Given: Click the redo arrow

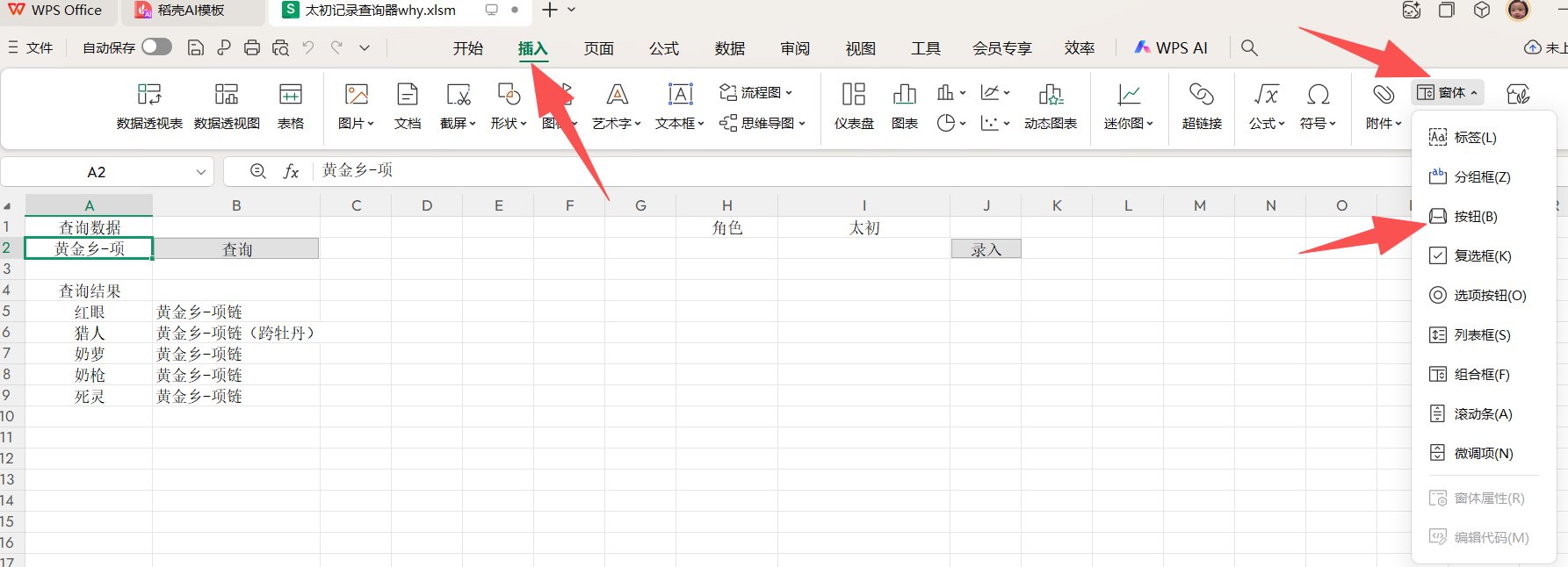Looking at the screenshot, I should coord(336,47).
